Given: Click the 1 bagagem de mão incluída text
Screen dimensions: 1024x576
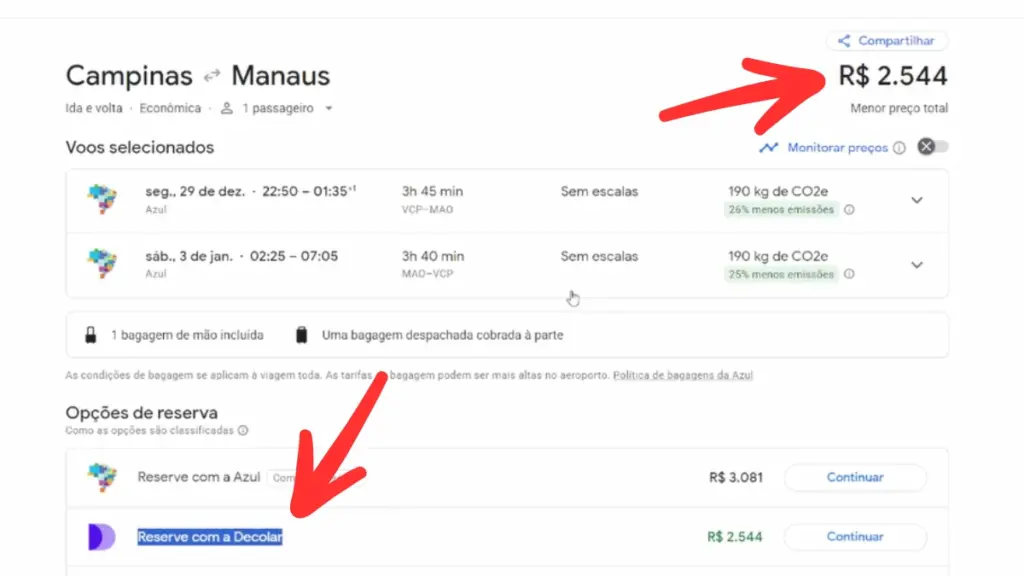Looking at the screenshot, I should tap(187, 335).
